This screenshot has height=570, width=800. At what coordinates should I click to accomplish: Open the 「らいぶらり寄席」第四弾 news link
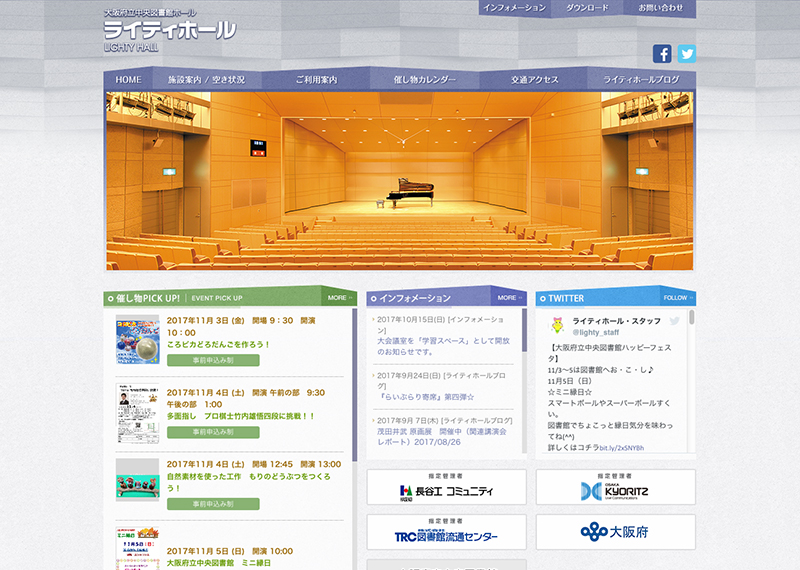tap(426, 396)
